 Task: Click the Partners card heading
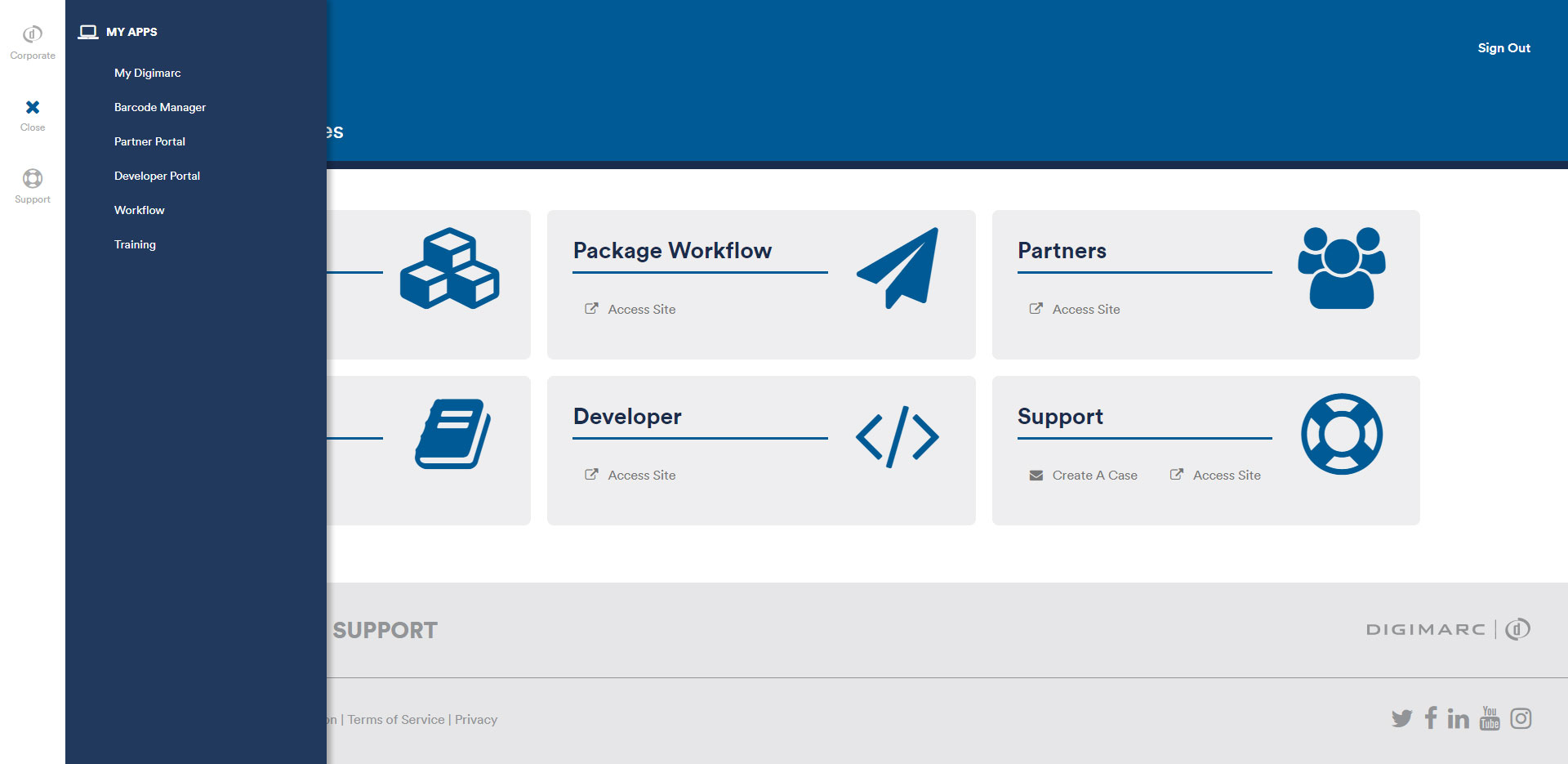click(1062, 250)
